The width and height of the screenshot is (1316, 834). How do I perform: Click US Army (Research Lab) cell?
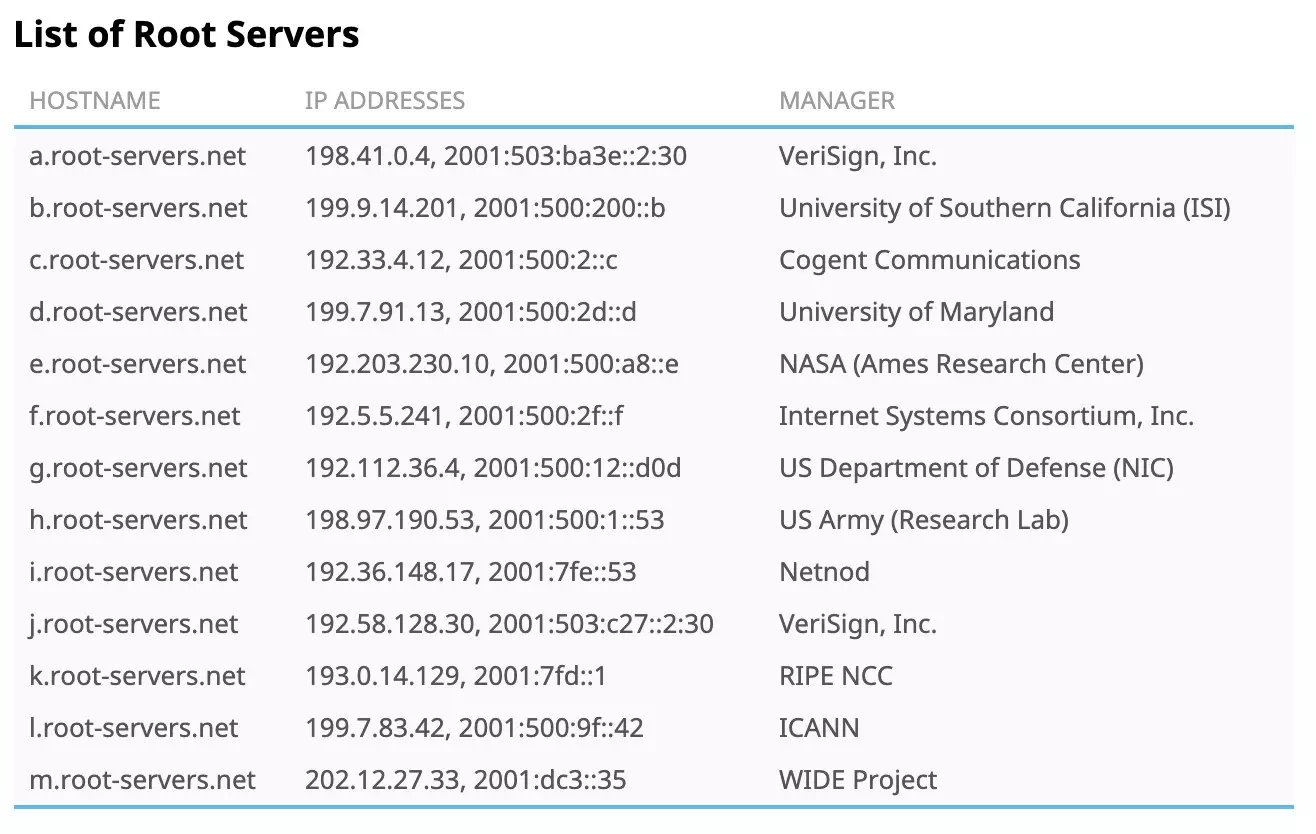click(x=924, y=520)
